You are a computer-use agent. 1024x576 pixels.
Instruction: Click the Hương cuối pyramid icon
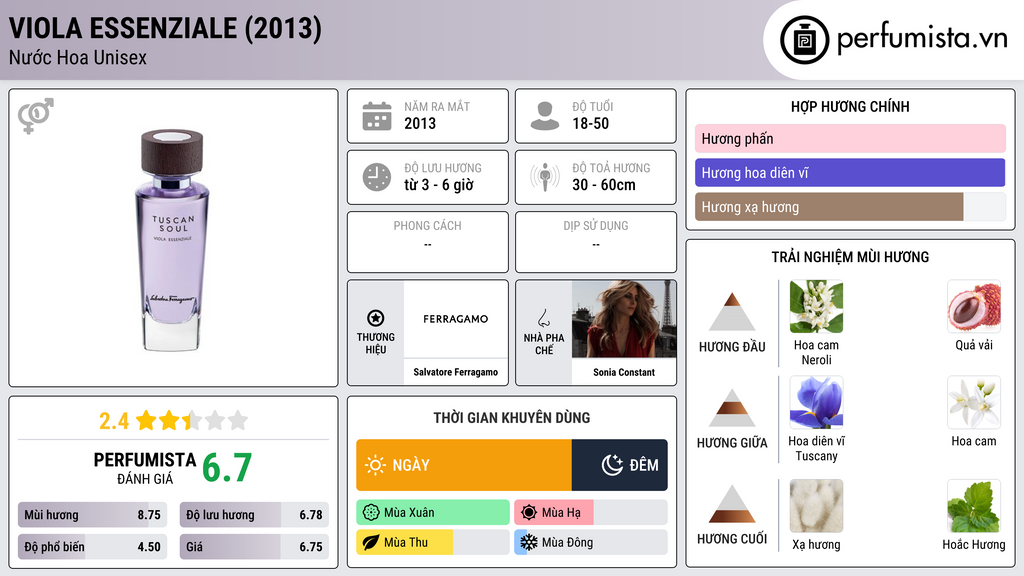pos(732,504)
